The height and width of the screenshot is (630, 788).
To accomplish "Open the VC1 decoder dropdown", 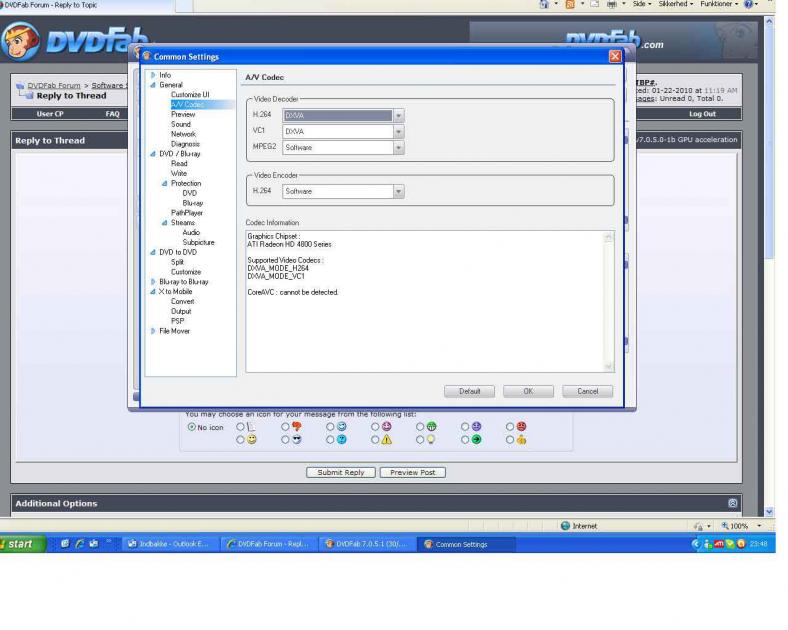I will [399, 132].
